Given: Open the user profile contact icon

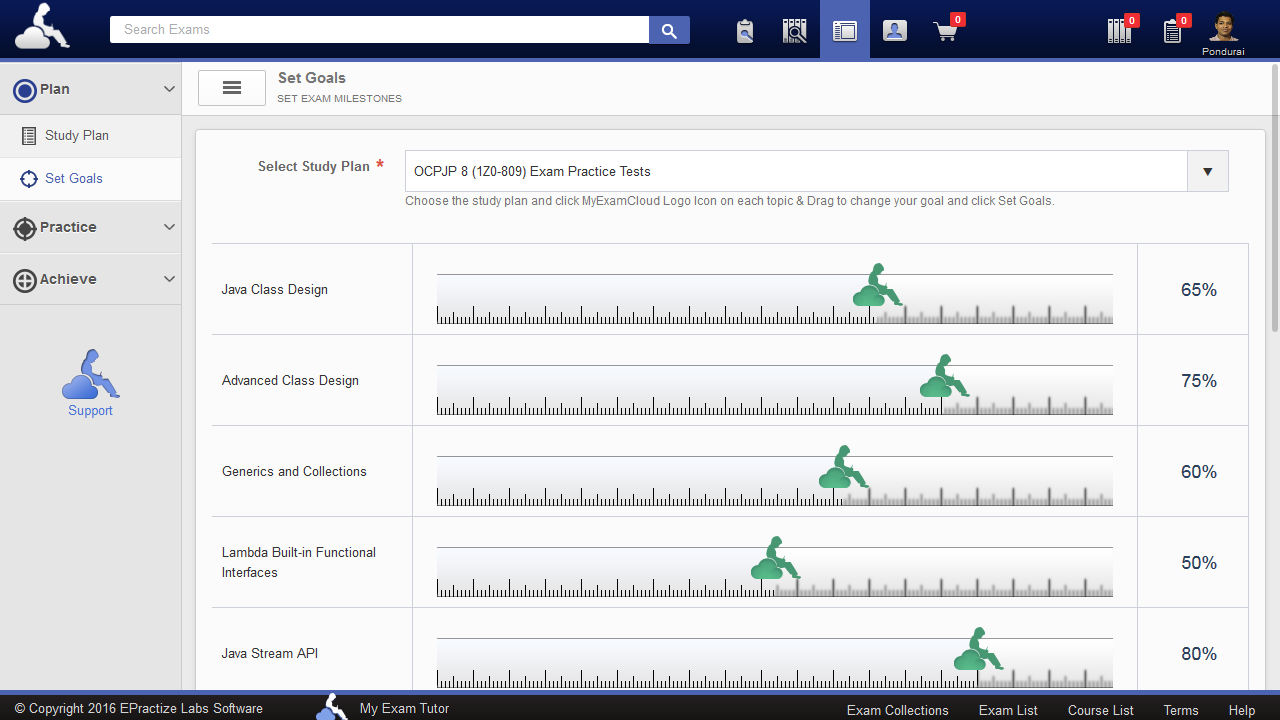Looking at the screenshot, I should pyautogui.click(x=894, y=30).
